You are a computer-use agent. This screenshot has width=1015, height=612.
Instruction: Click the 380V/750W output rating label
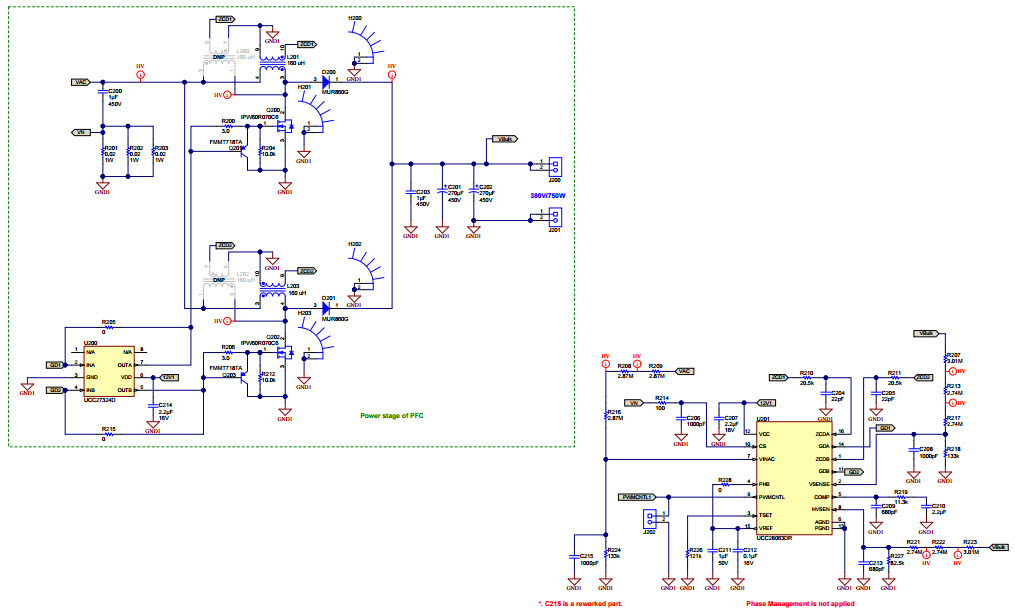coord(548,195)
